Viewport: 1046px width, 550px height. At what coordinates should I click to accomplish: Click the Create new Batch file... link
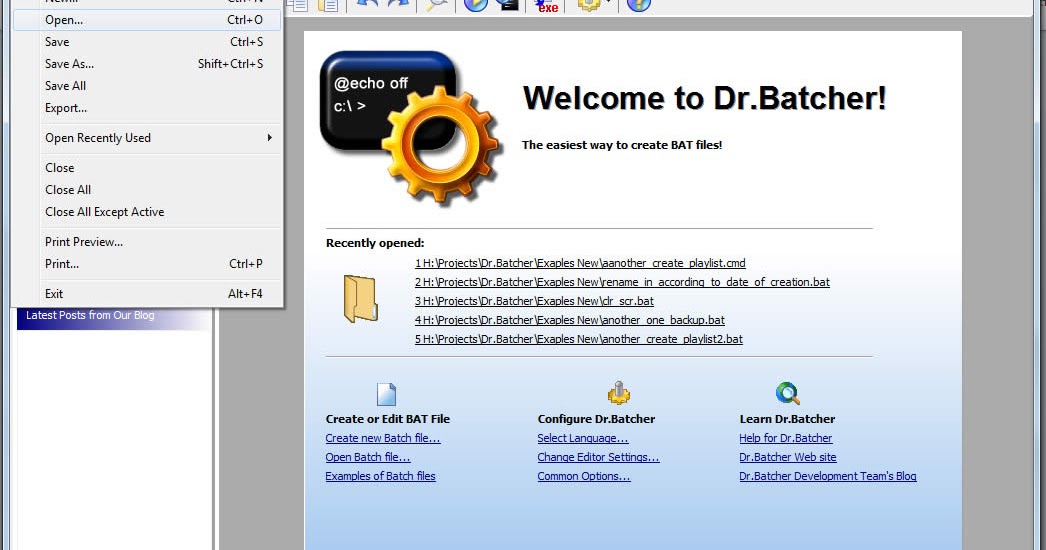tap(383, 438)
